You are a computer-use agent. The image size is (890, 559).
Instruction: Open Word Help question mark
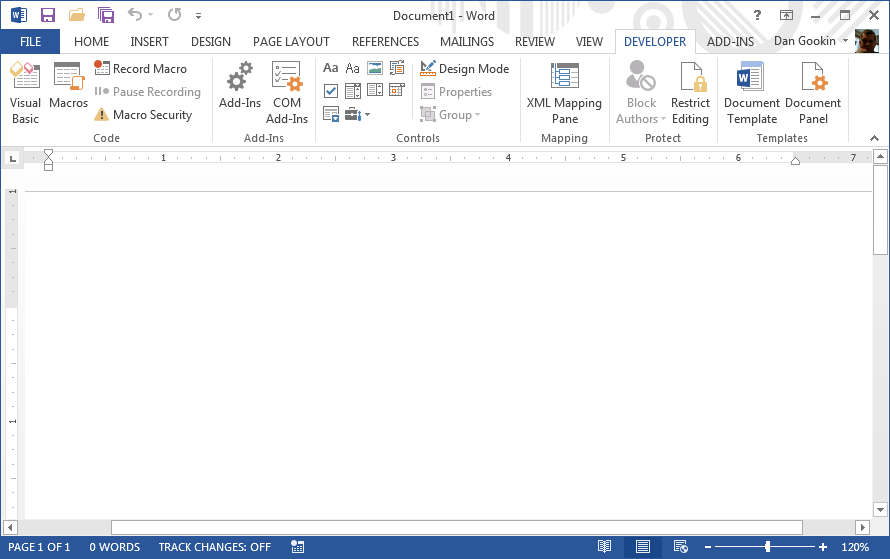[757, 15]
